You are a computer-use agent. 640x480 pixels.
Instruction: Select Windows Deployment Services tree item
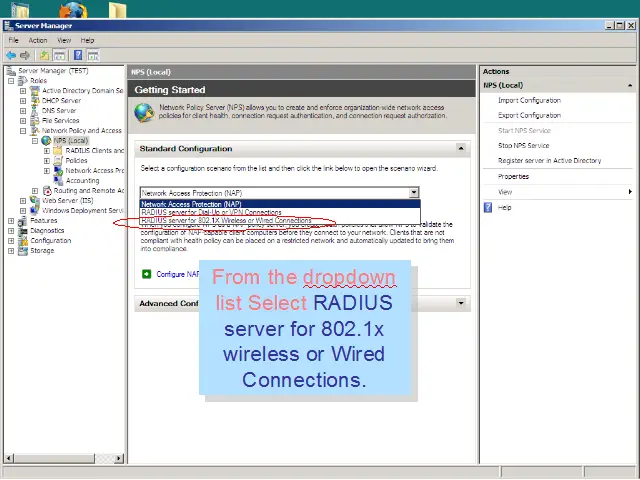82,211
